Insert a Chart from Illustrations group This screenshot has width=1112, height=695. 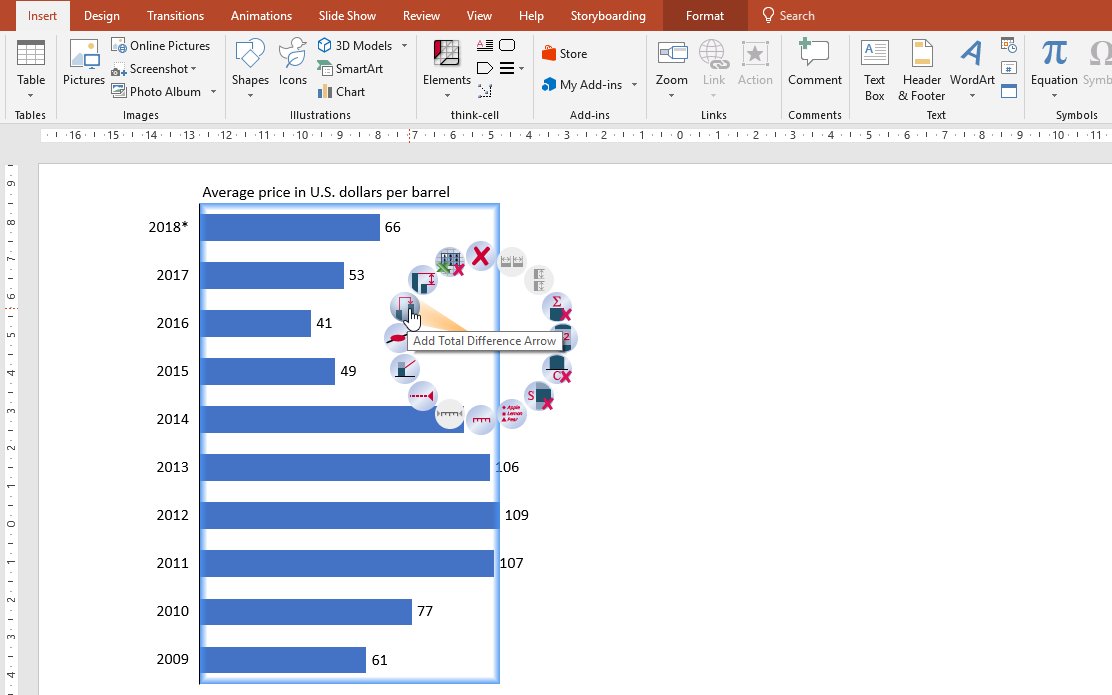tap(341, 91)
